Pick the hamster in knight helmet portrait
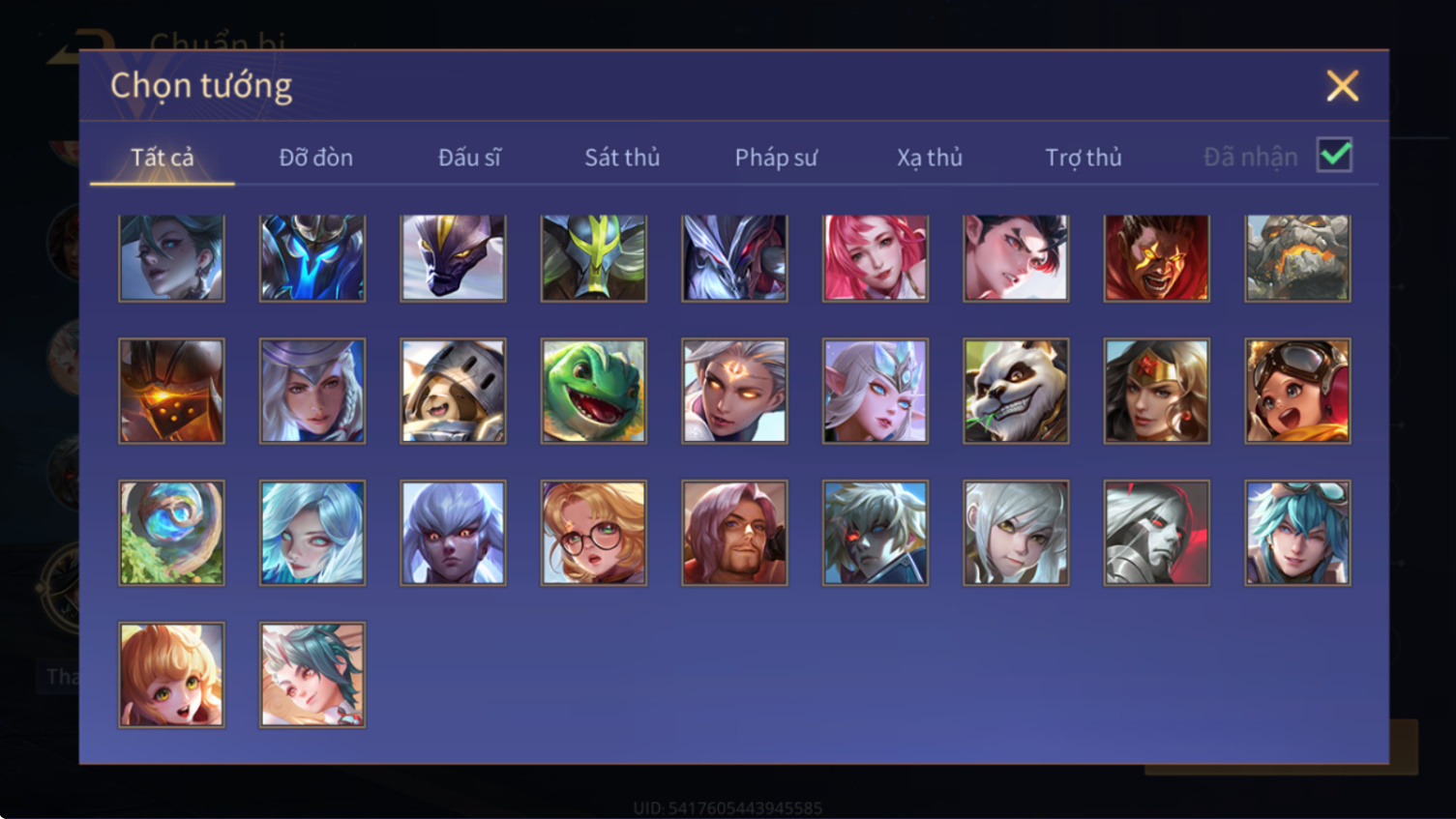Image resolution: width=1456 pixels, height=819 pixels. (x=453, y=391)
